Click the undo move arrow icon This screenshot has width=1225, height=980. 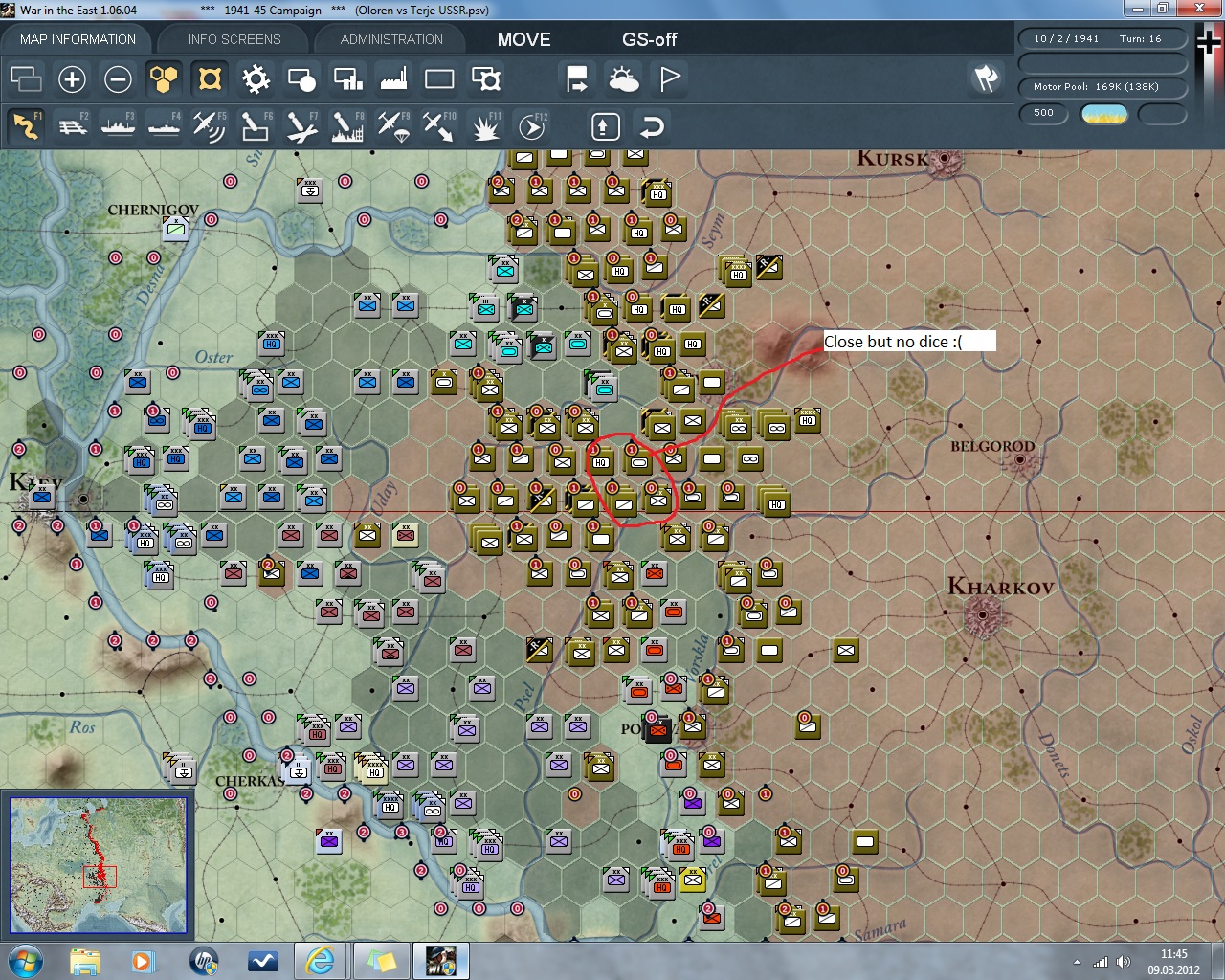[x=652, y=126]
